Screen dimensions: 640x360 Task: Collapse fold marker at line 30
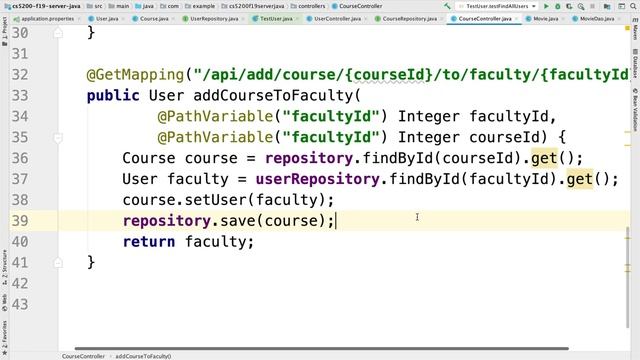[58, 33]
